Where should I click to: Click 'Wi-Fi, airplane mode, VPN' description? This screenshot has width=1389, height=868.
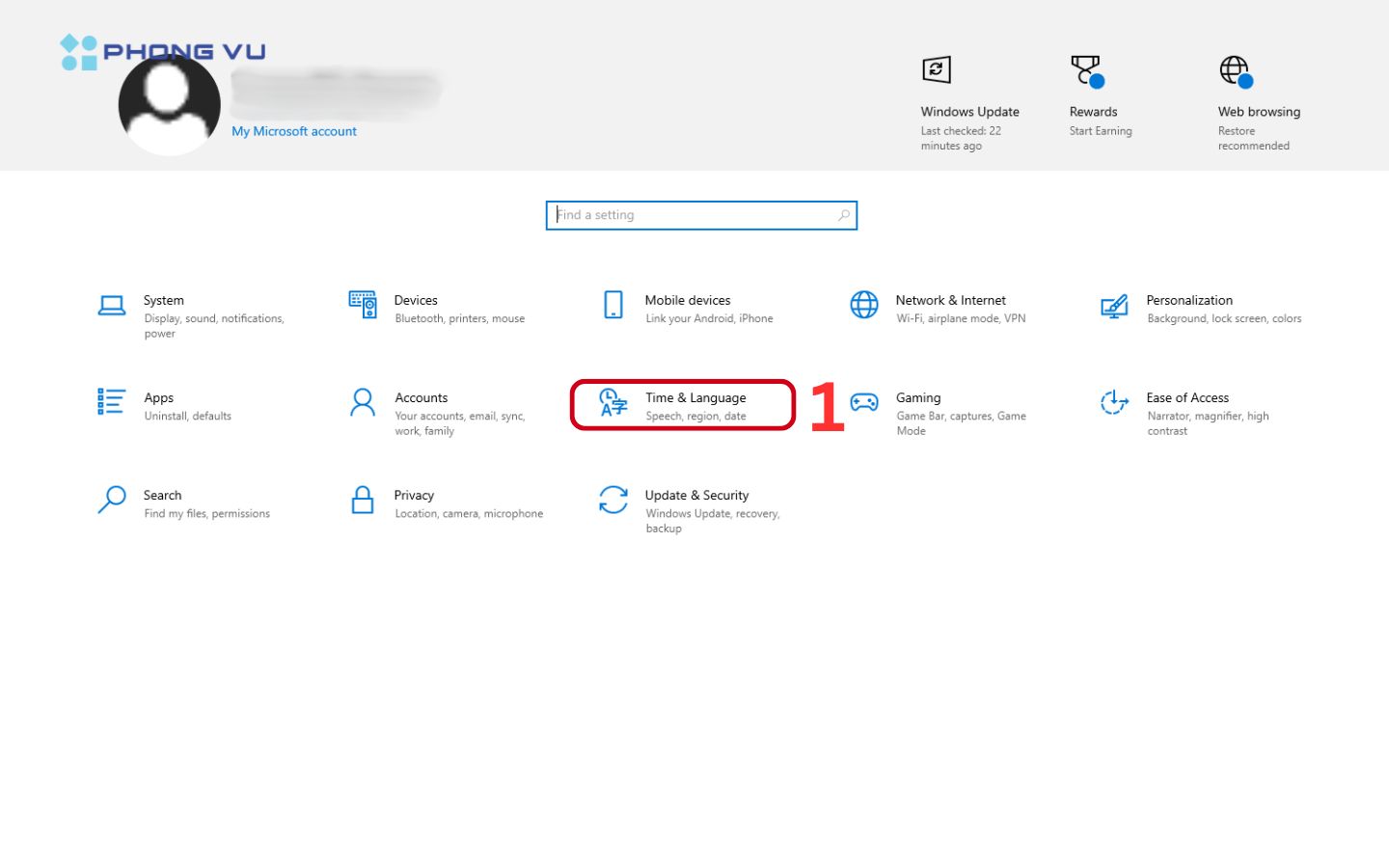point(961,318)
